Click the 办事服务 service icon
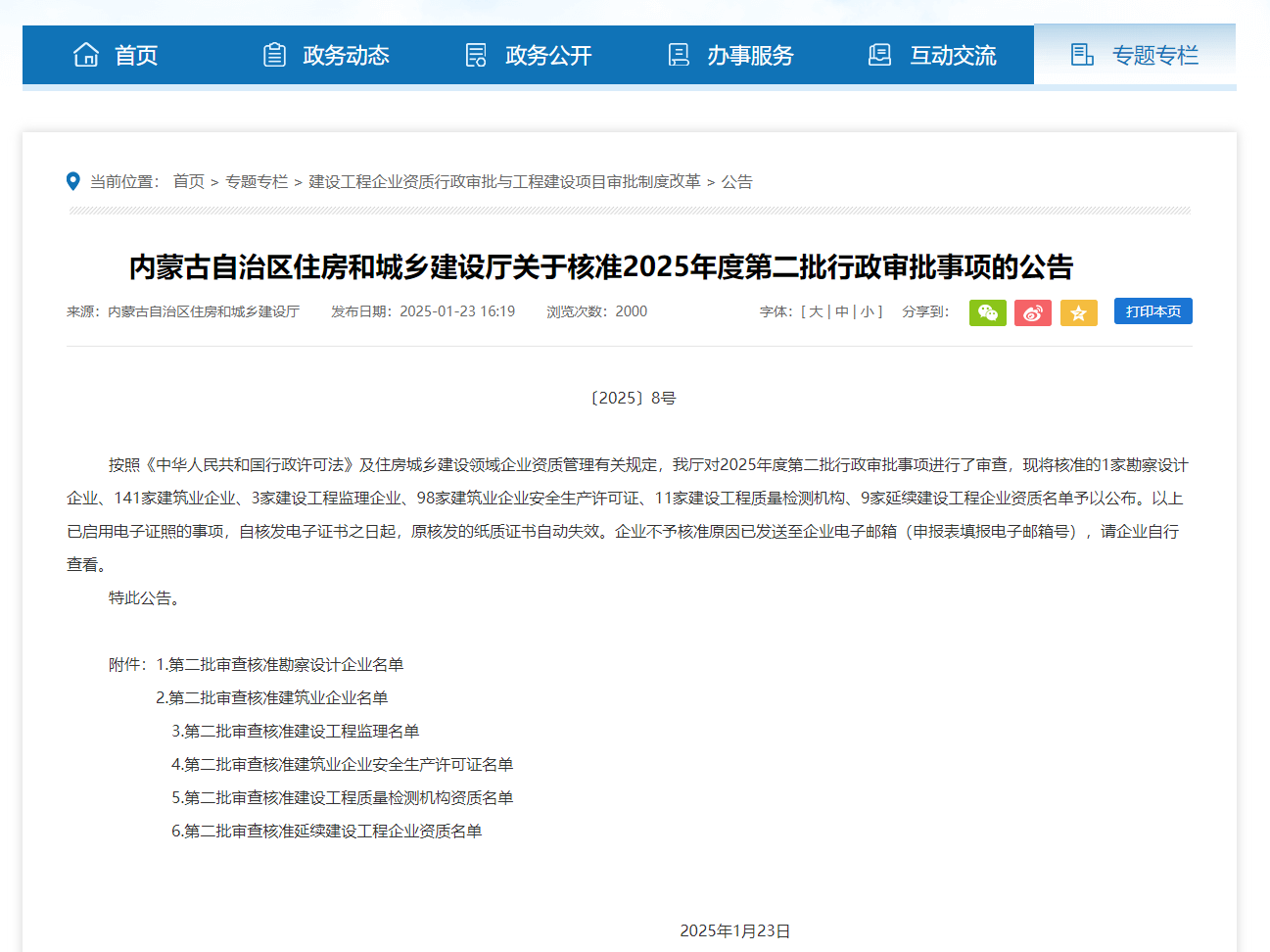The height and width of the screenshot is (952, 1270). click(x=678, y=55)
